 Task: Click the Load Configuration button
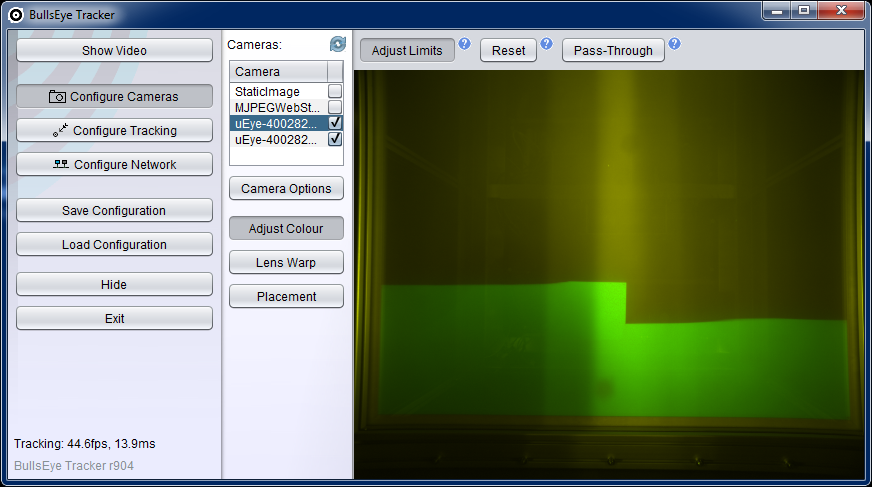pyautogui.click(x=114, y=245)
